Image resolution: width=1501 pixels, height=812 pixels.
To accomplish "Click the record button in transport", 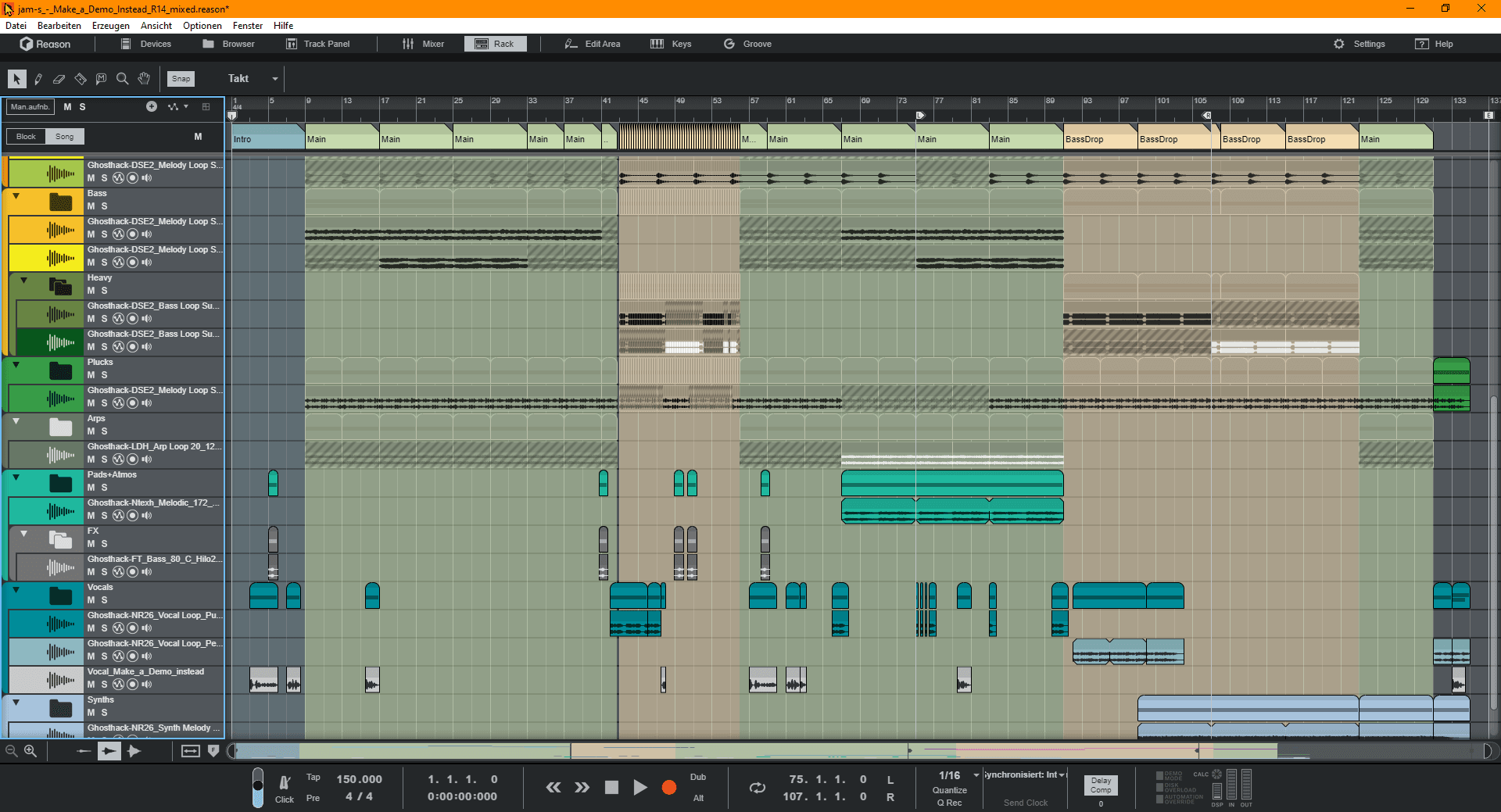I will tap(668, 788).
